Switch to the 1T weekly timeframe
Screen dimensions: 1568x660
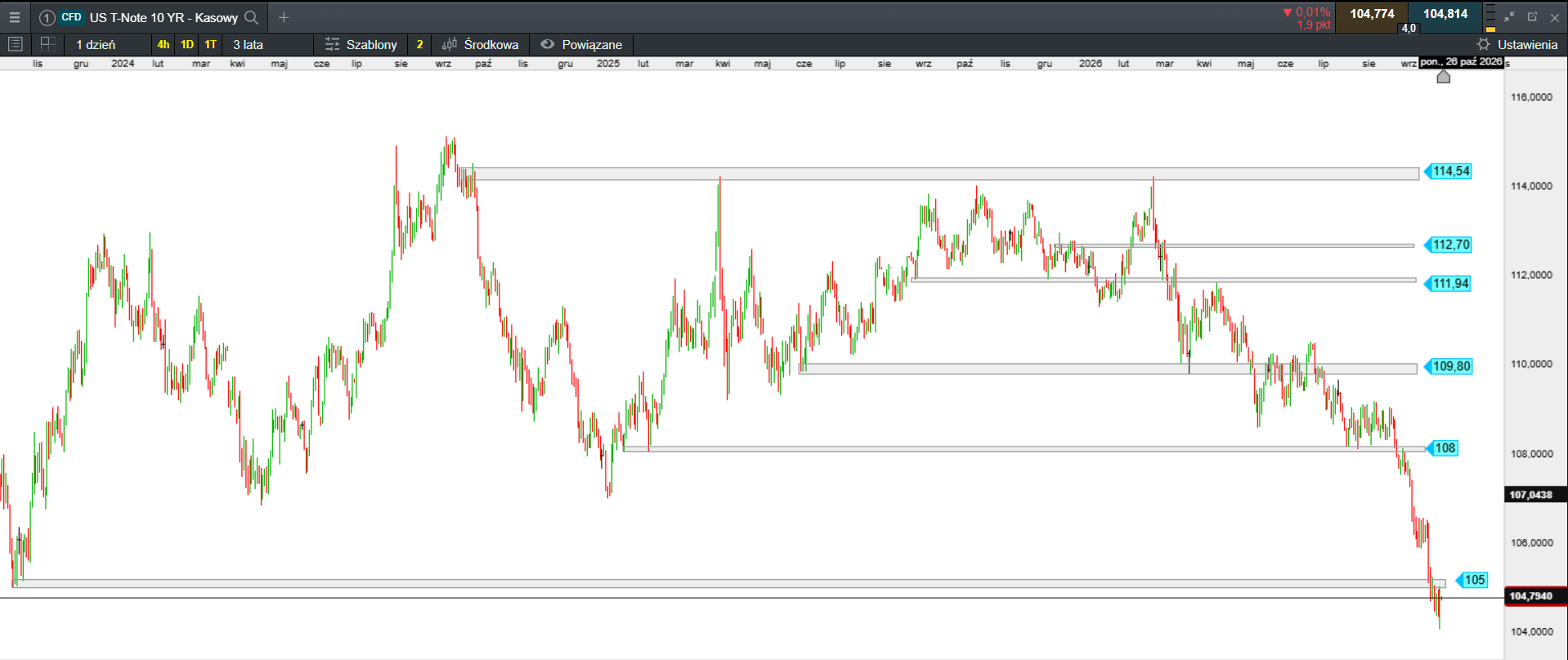pyautogui.click(x=211, y=44)
